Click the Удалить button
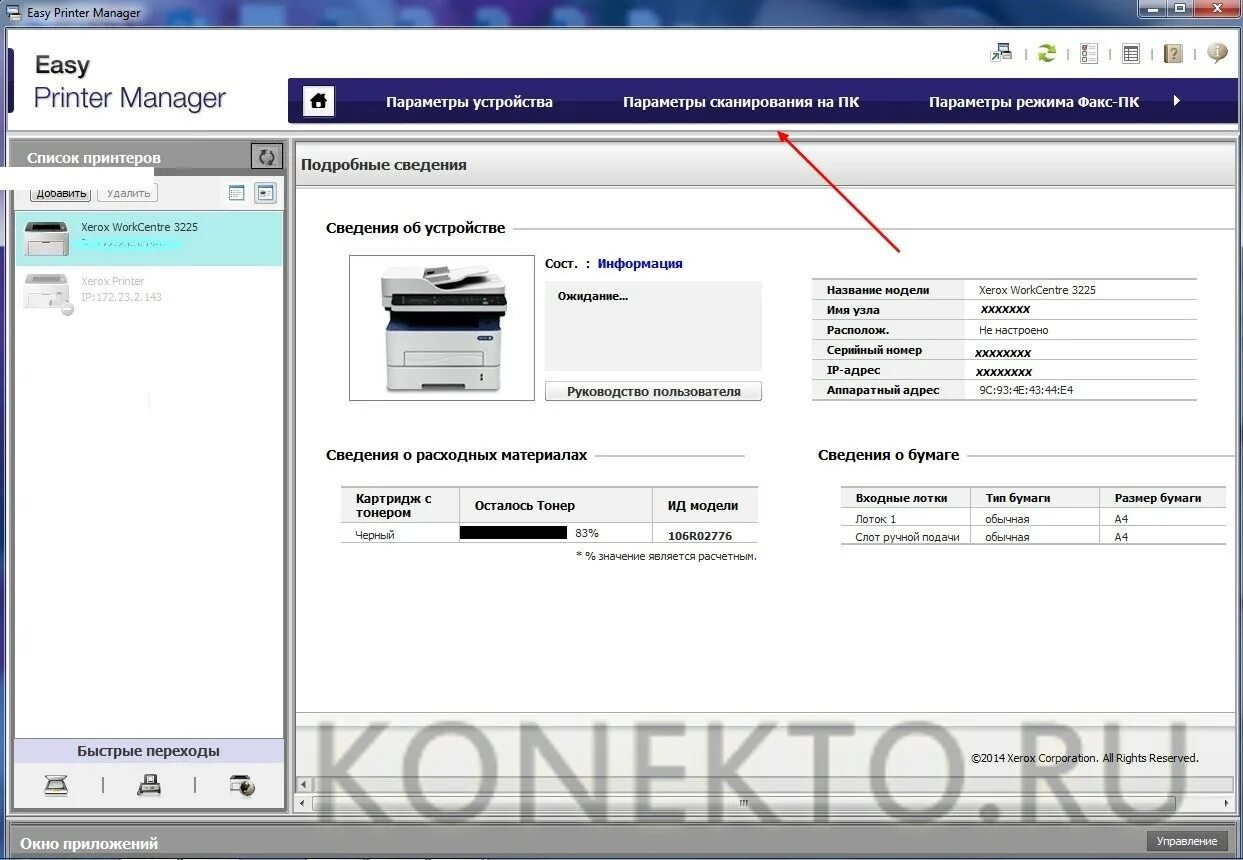1243x860 pixels. point(128,194)
